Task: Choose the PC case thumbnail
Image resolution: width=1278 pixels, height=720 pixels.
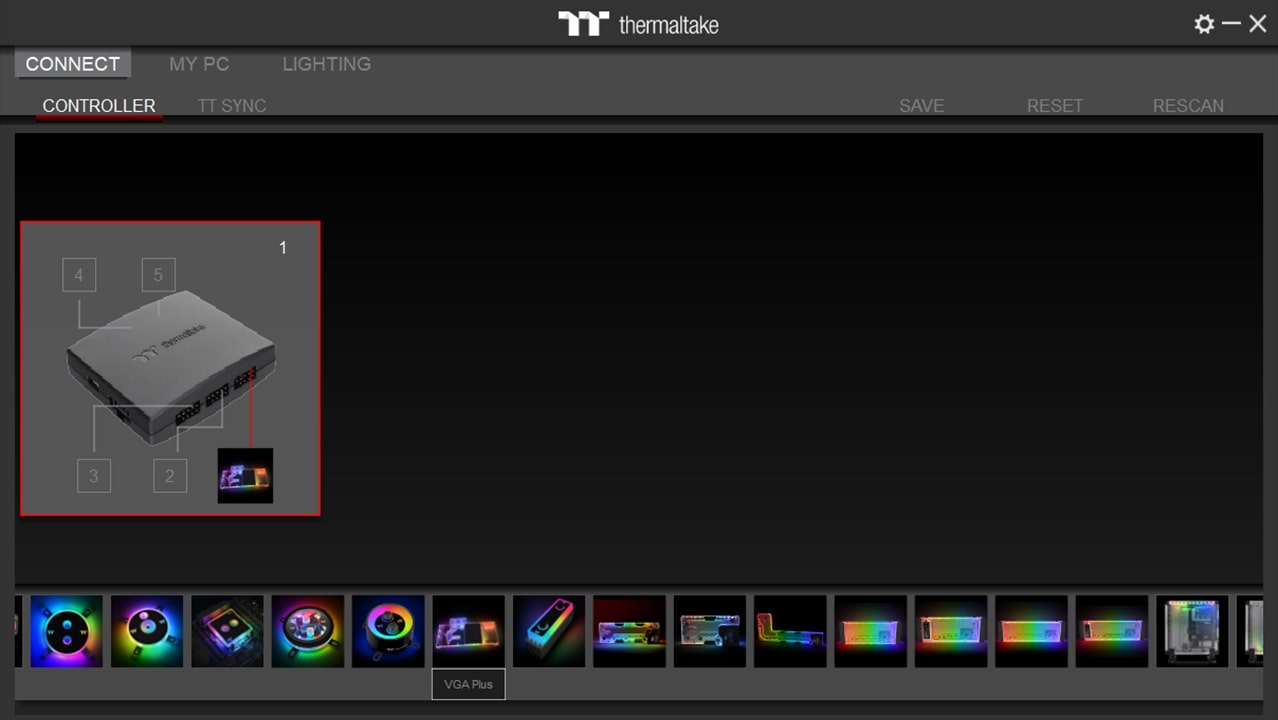Action: click(x=1192, y=631)
